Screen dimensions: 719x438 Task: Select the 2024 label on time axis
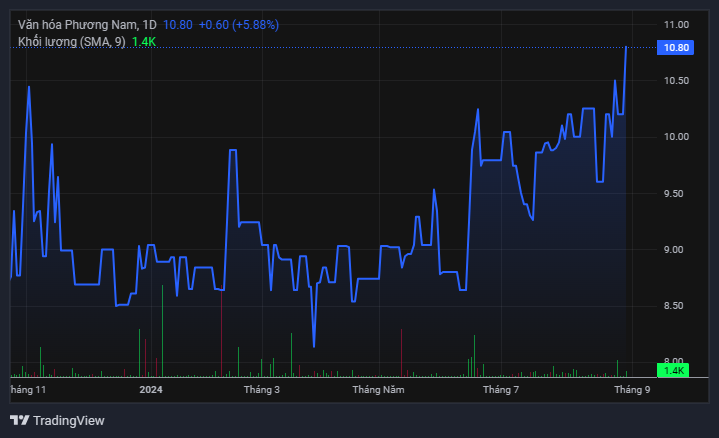pyautogui.click(x=151, y=390)
